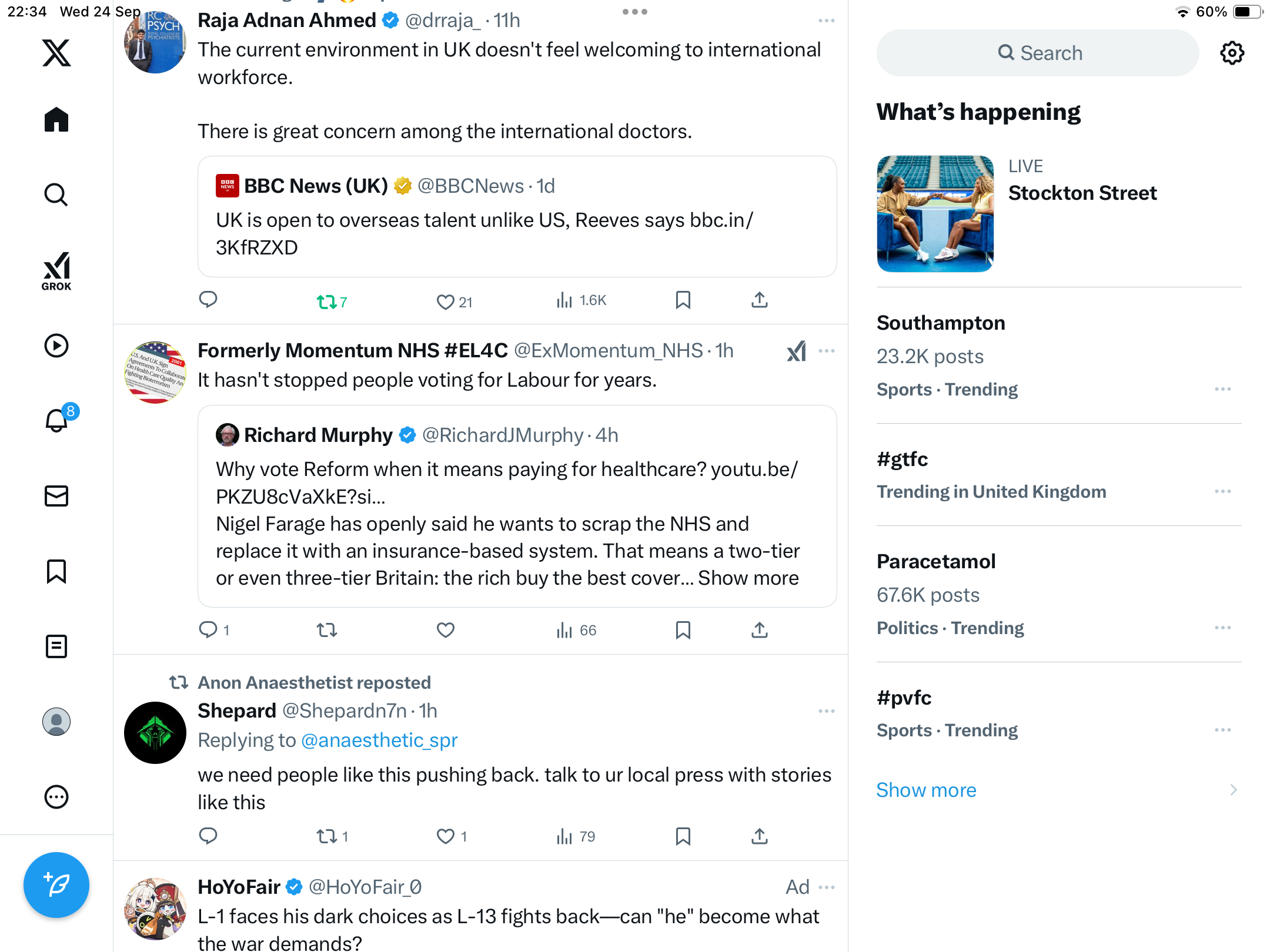
Task: Click the X logo
Action: (x=56, y=53)
